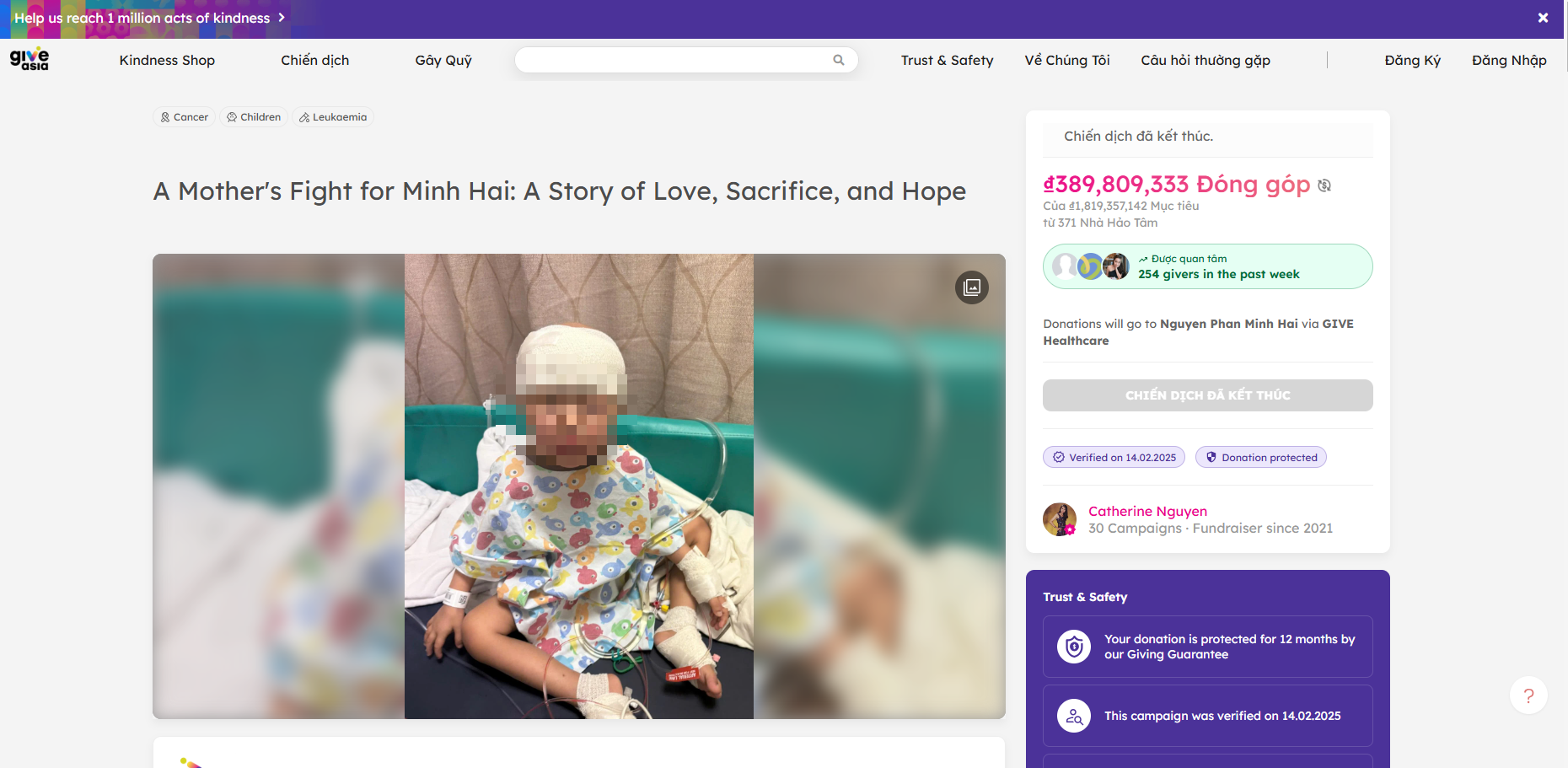Viewport: 1568px width, 768px height.
Task: Open the Chiến dịch menu item
Action: 314,60
